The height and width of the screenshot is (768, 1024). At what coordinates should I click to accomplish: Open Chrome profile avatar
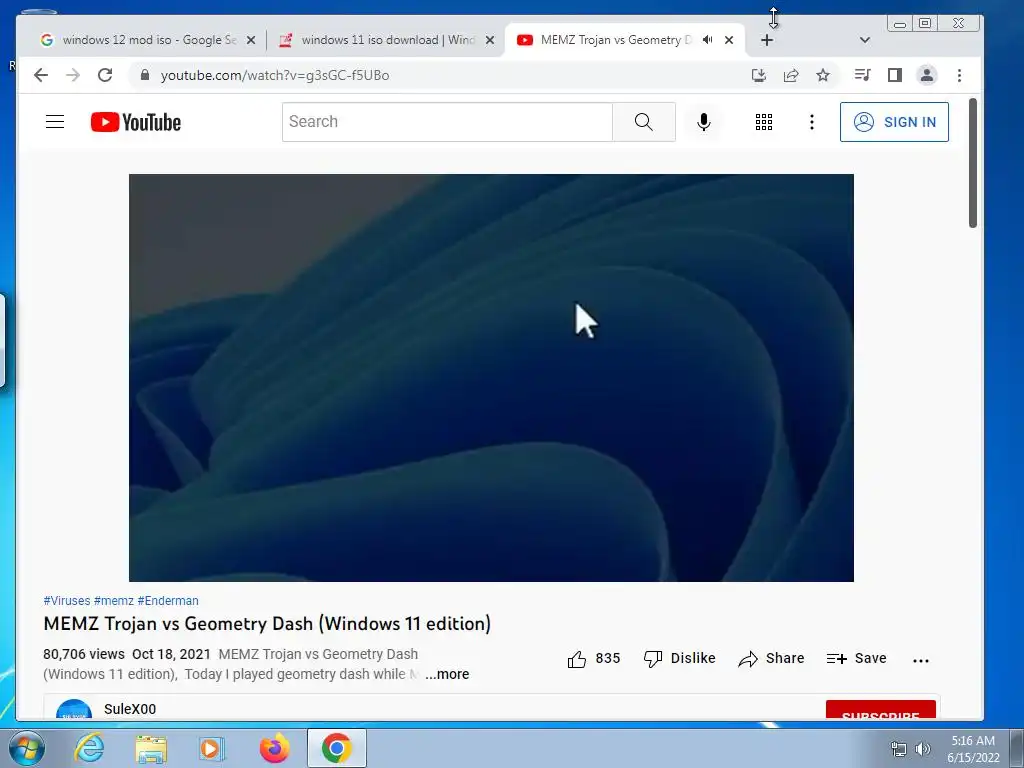coord(927,75)
